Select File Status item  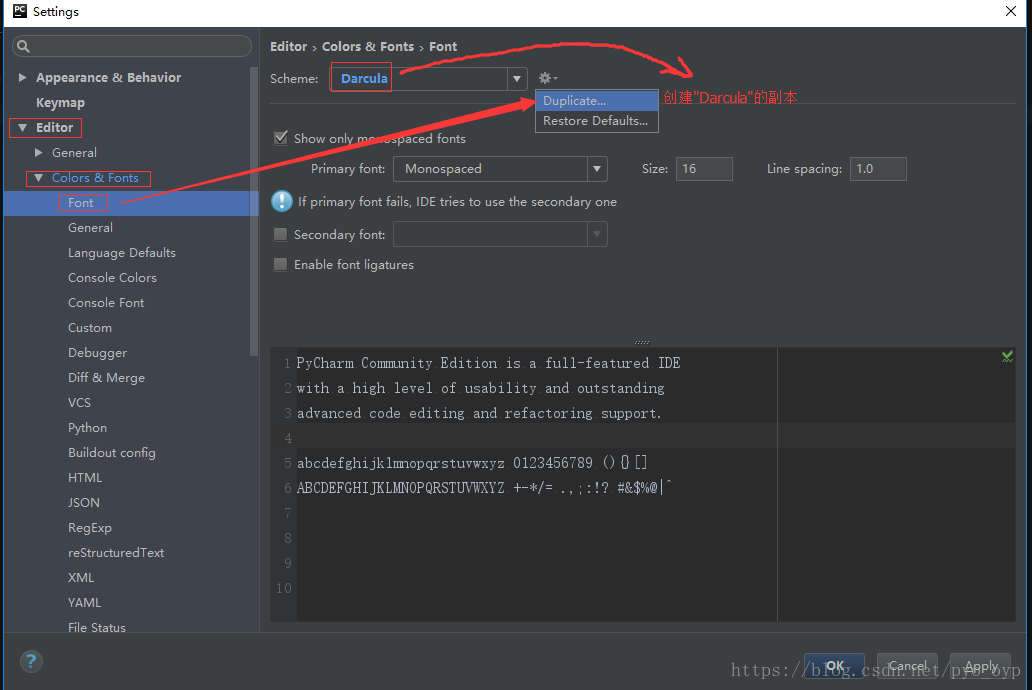pyautogui.click(x=97, y=627)
